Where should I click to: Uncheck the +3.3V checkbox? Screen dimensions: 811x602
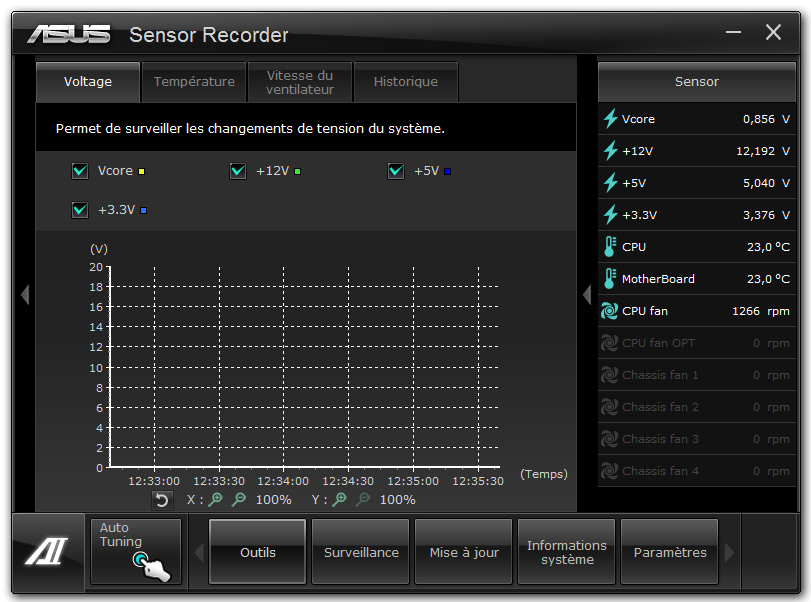tap(80, 210)
